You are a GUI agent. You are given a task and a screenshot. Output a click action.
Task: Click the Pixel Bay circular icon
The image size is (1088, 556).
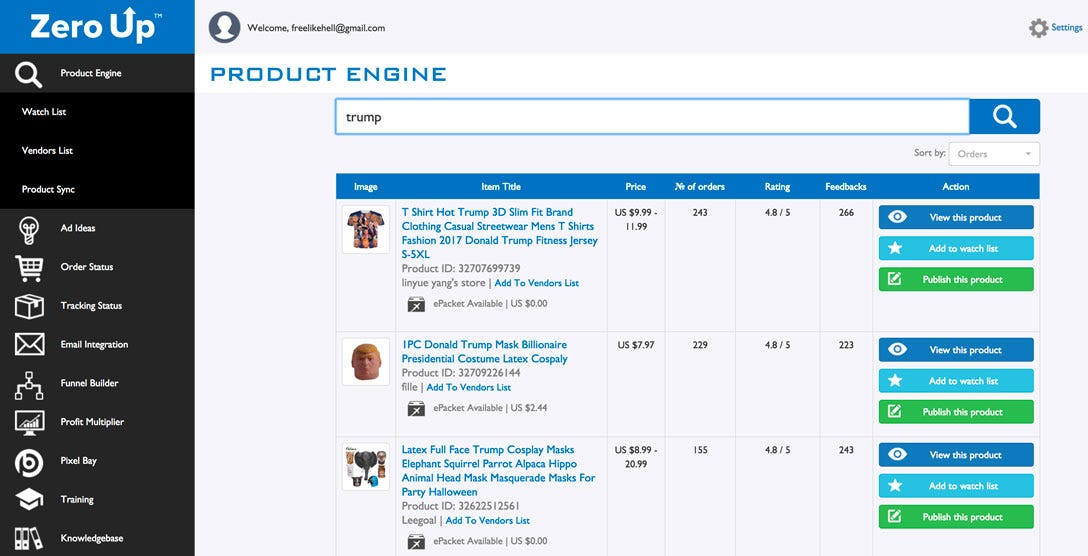[x=29, y=462]
